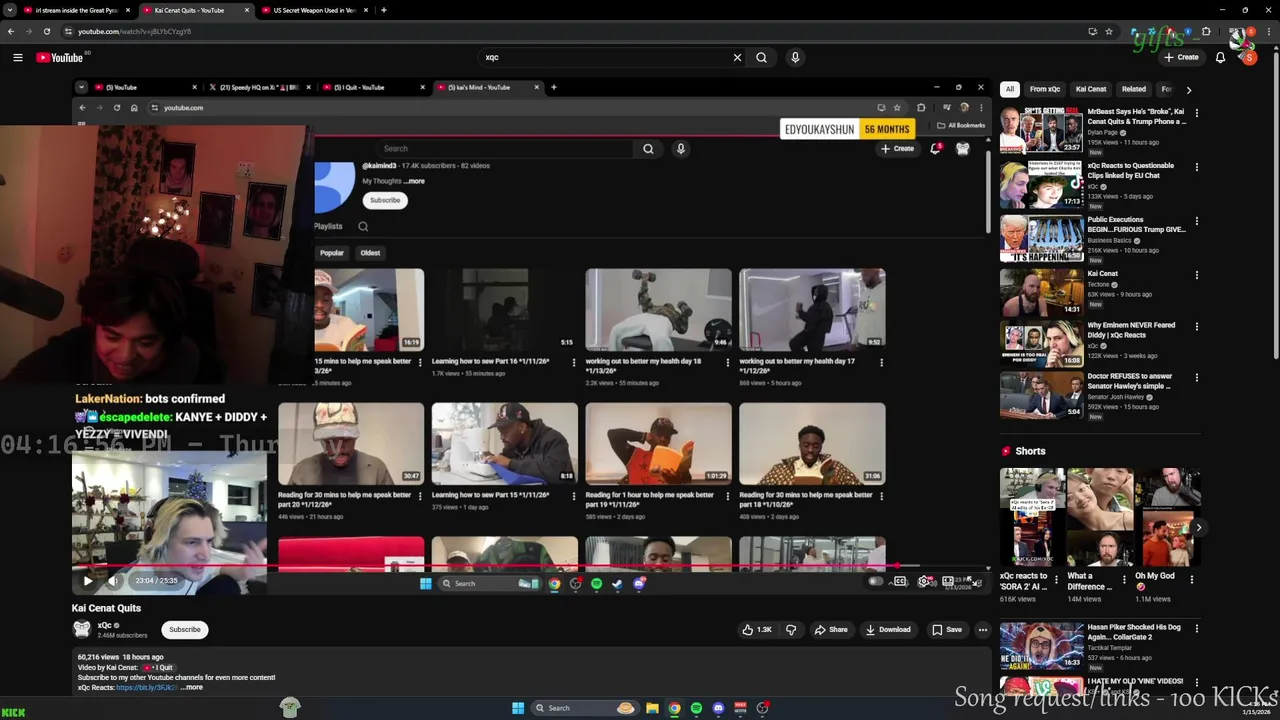
Task: Click the Download button
Action: click(x=888, y=630)
